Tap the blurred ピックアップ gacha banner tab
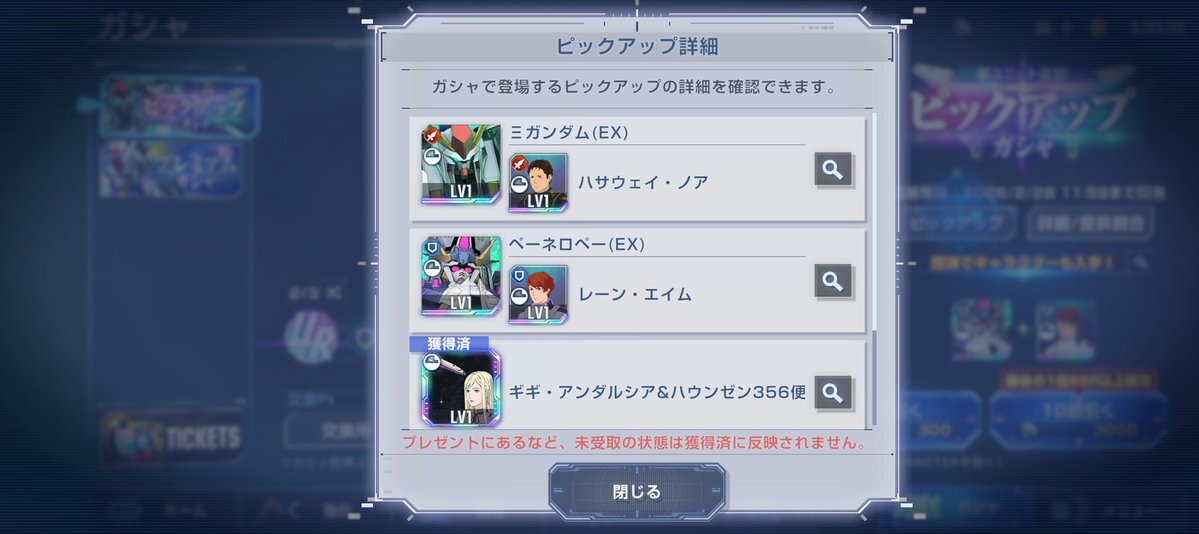1199x534 pixels. (180, 106)
